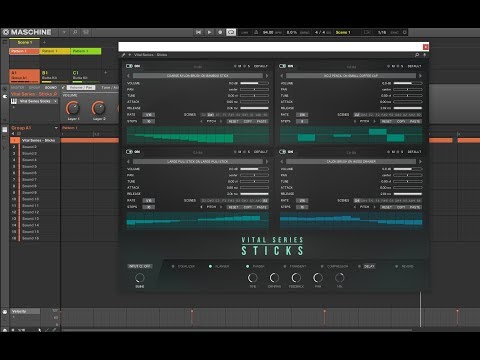The image size is (480, 360).
Task: Switch to the SOUND tab
Action: (51, 88)
